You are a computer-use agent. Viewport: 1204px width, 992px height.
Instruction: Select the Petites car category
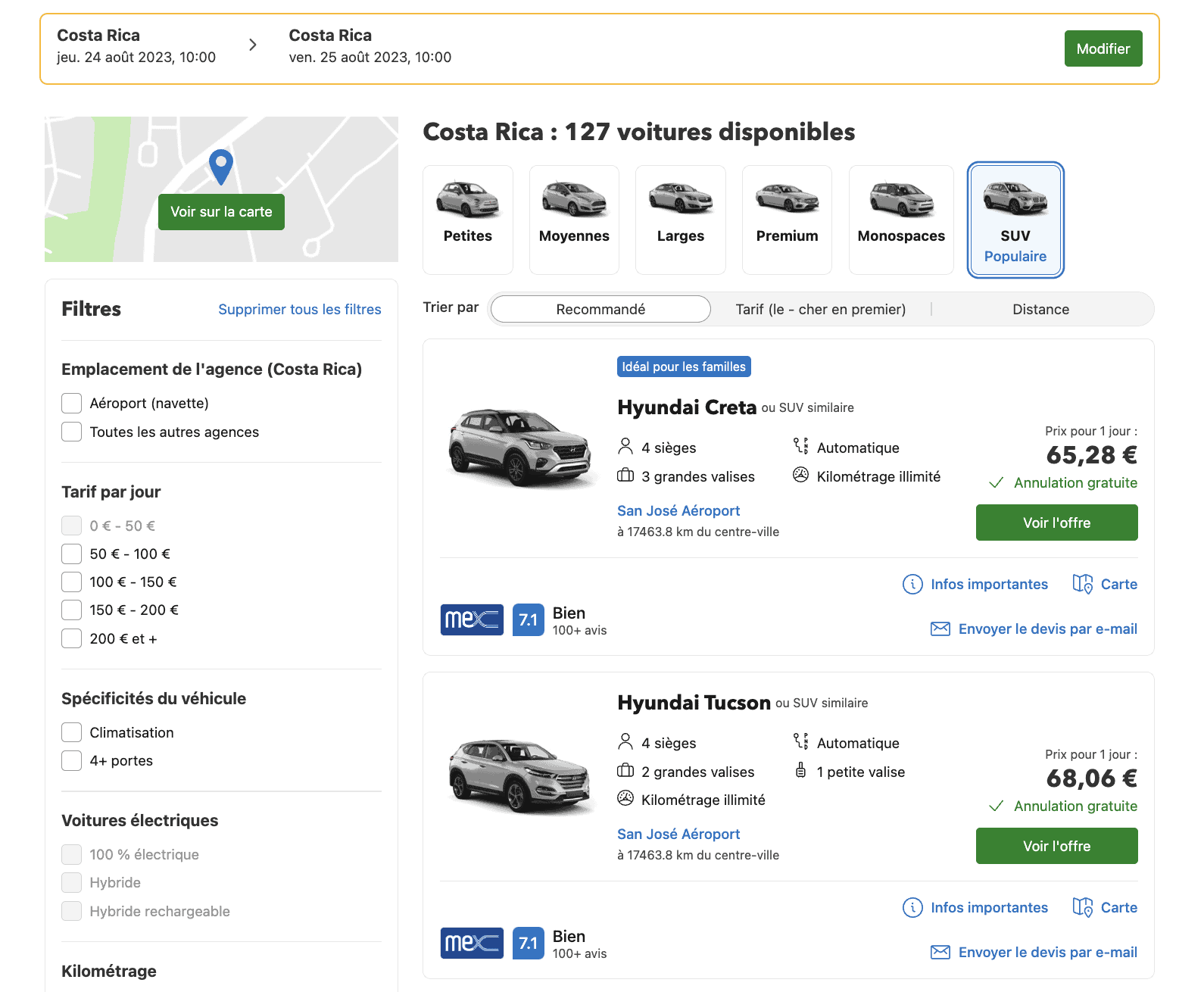(468, 220)
